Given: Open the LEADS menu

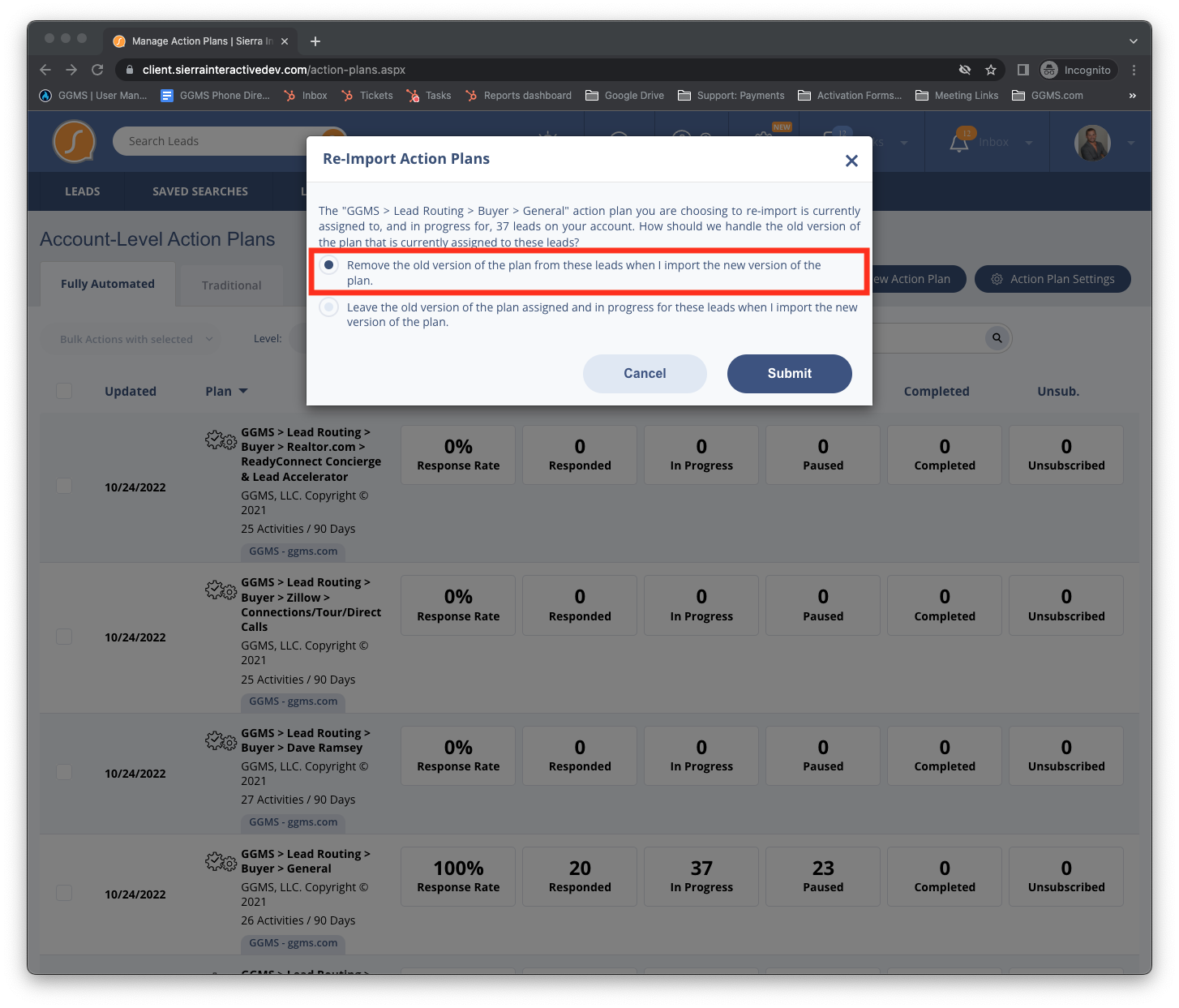Looking at the screenshot, I should [83, 191].
